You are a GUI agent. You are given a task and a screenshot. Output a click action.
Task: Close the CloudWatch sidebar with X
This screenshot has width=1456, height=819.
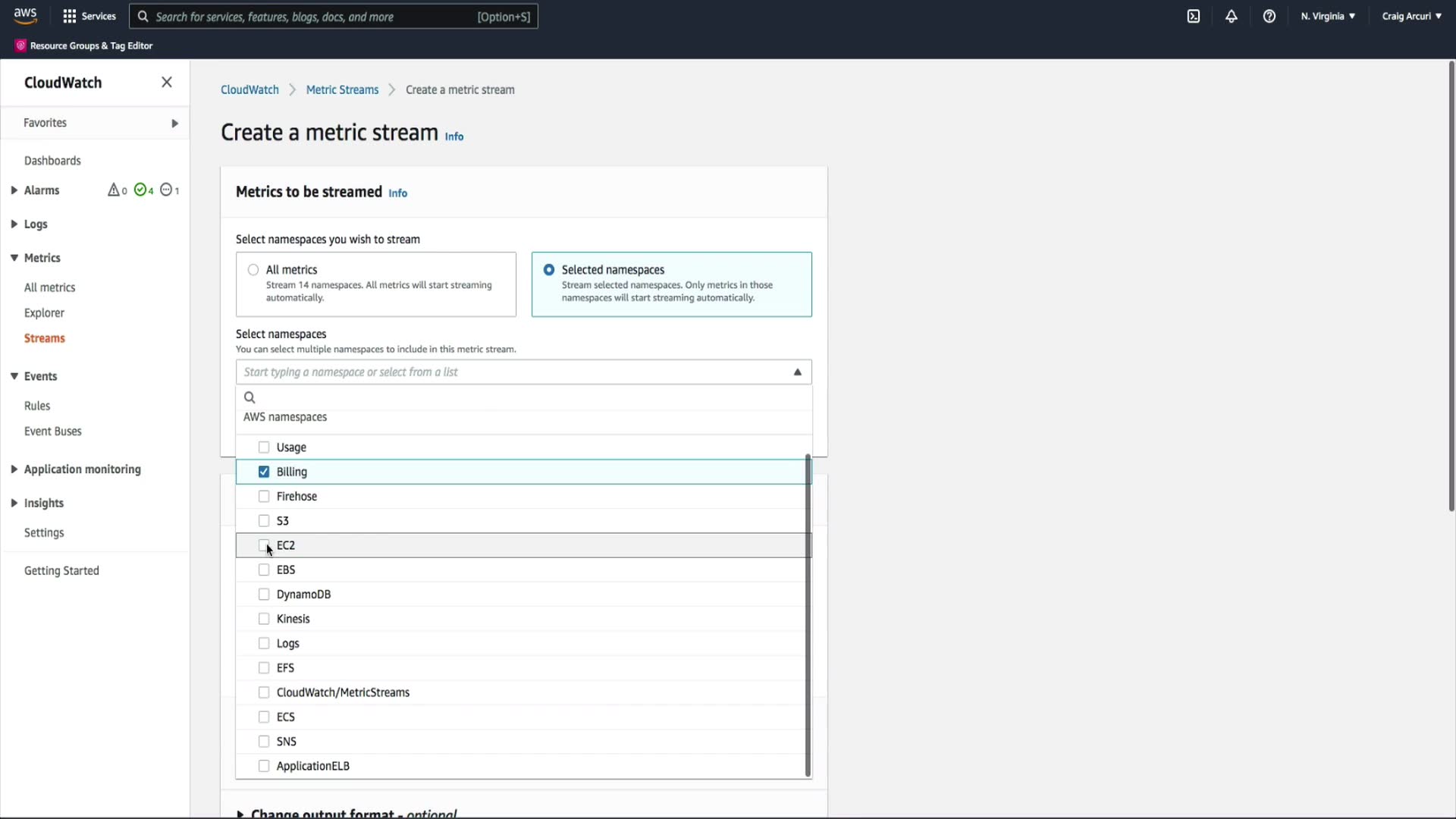167,82
